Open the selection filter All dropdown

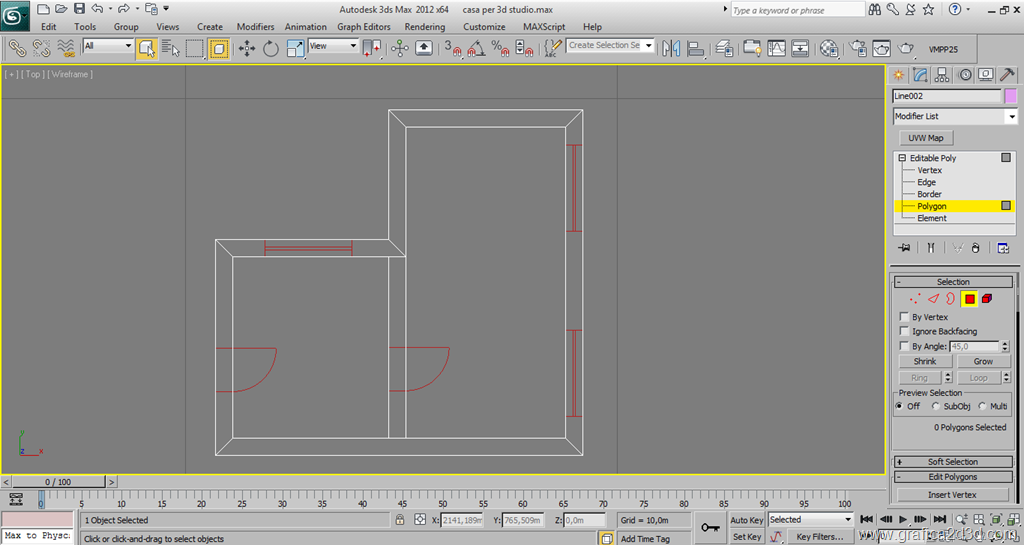(108, 46)
